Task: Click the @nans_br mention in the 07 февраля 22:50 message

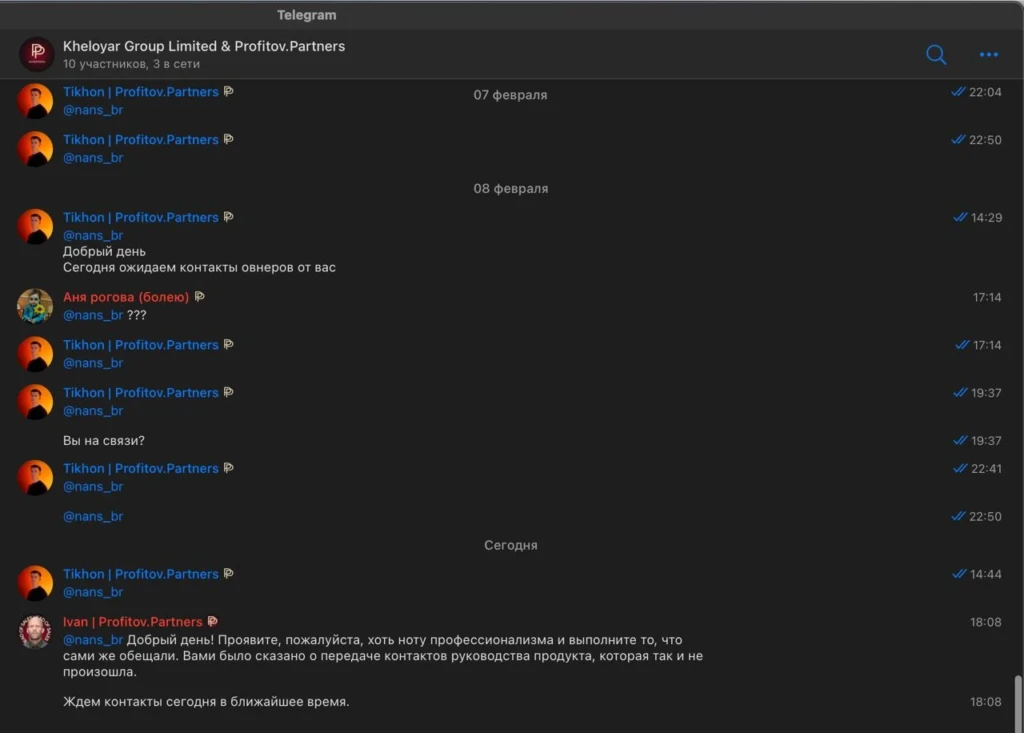Action: point(93,157)
